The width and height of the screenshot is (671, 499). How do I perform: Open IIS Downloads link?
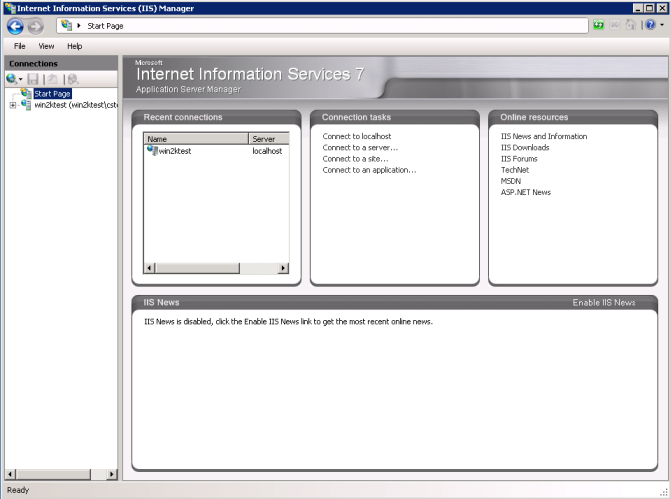(x=525, y=148)
